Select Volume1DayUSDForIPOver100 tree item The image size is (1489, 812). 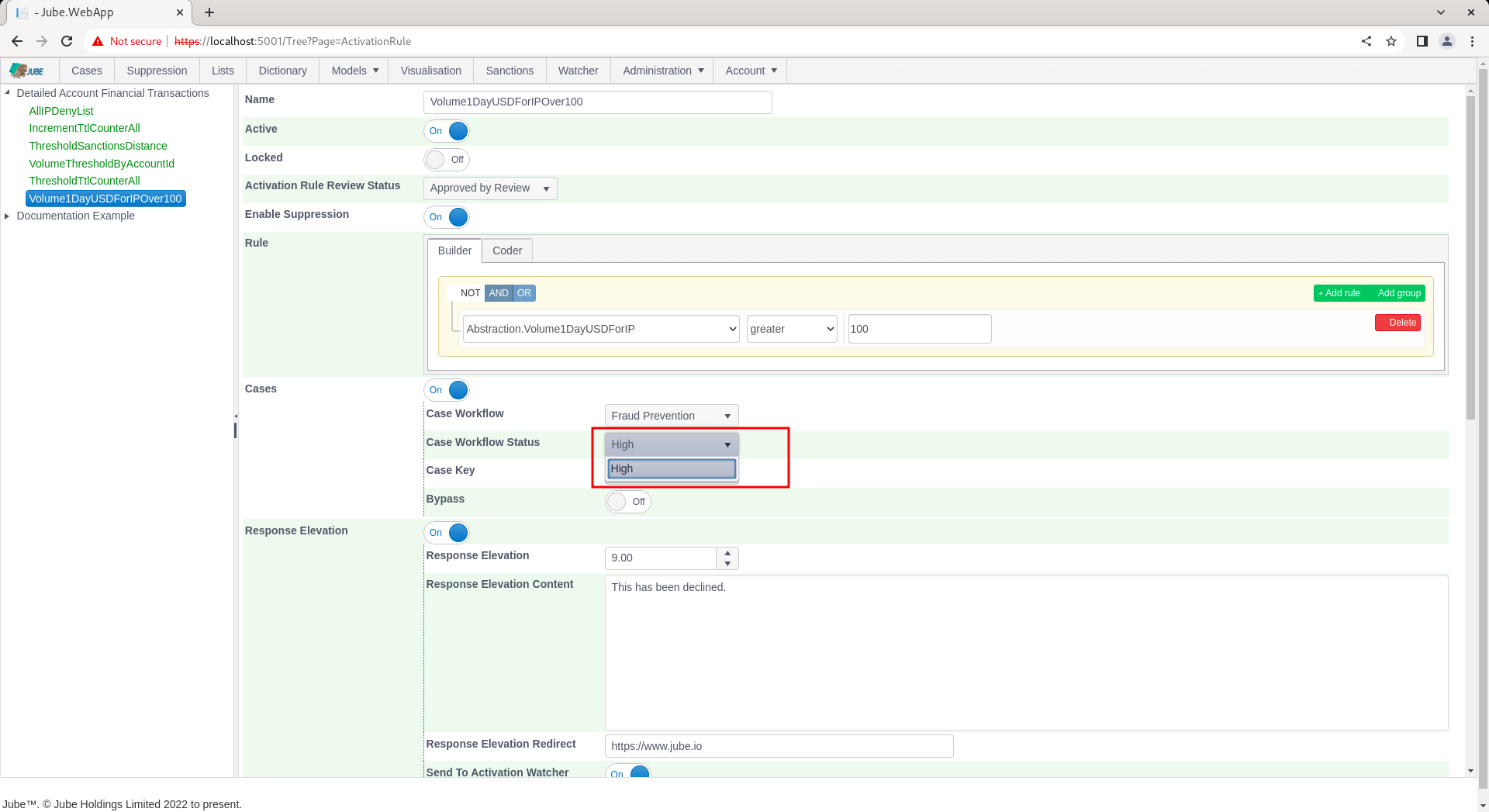point(105,199)
